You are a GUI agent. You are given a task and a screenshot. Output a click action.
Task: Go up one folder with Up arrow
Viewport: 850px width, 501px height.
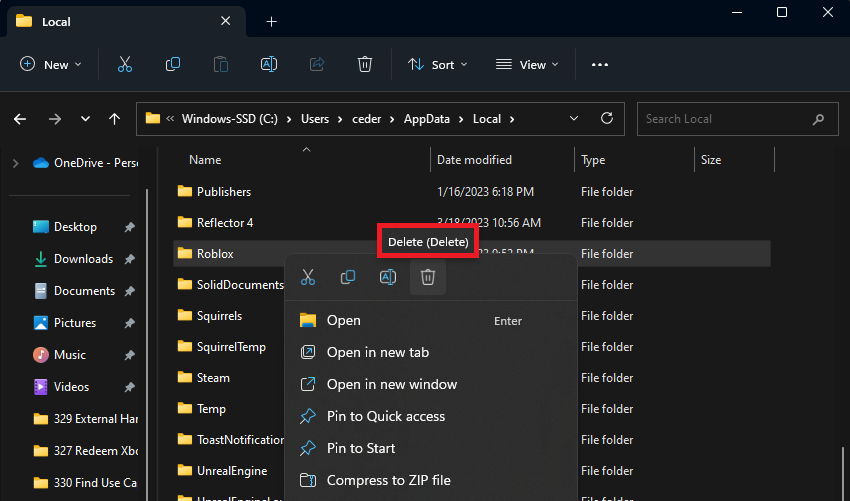coord(115,119)
